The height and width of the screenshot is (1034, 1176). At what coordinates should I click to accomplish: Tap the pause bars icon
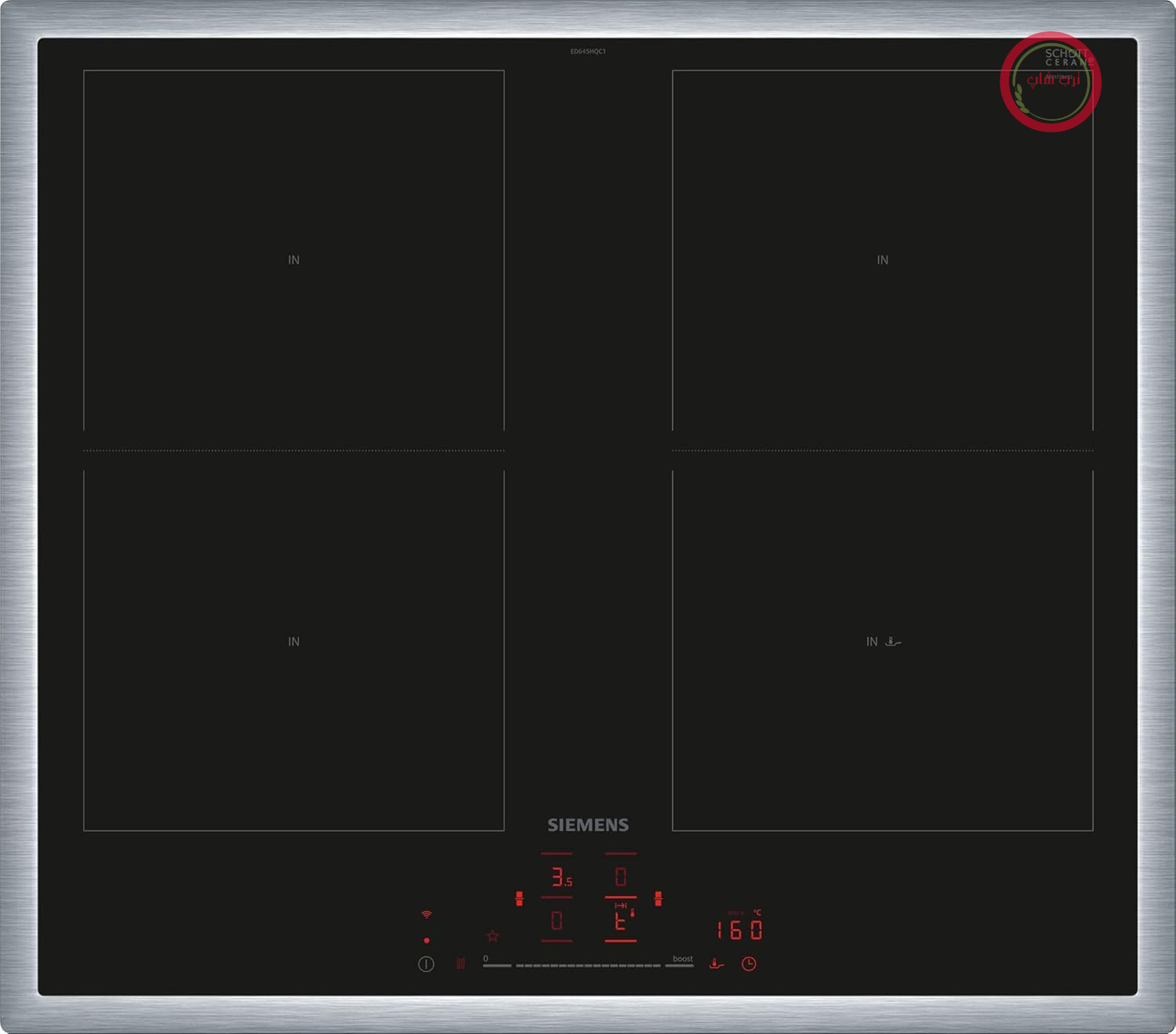460,963
